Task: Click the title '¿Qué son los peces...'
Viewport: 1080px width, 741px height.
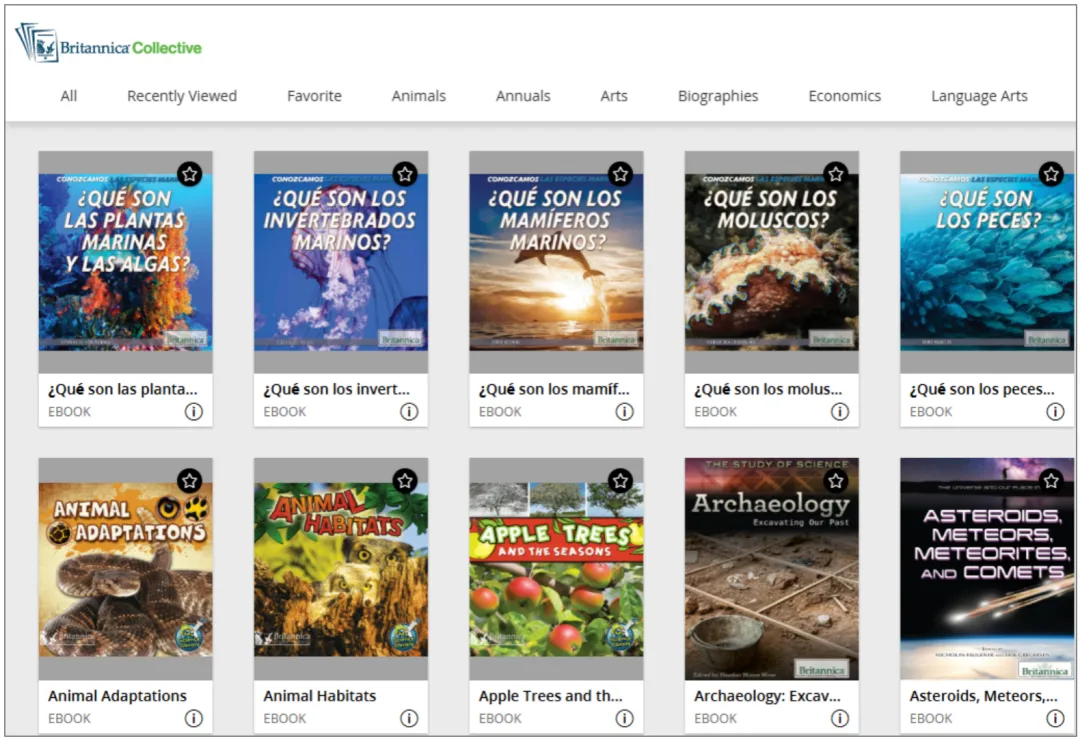Action: 982,389
